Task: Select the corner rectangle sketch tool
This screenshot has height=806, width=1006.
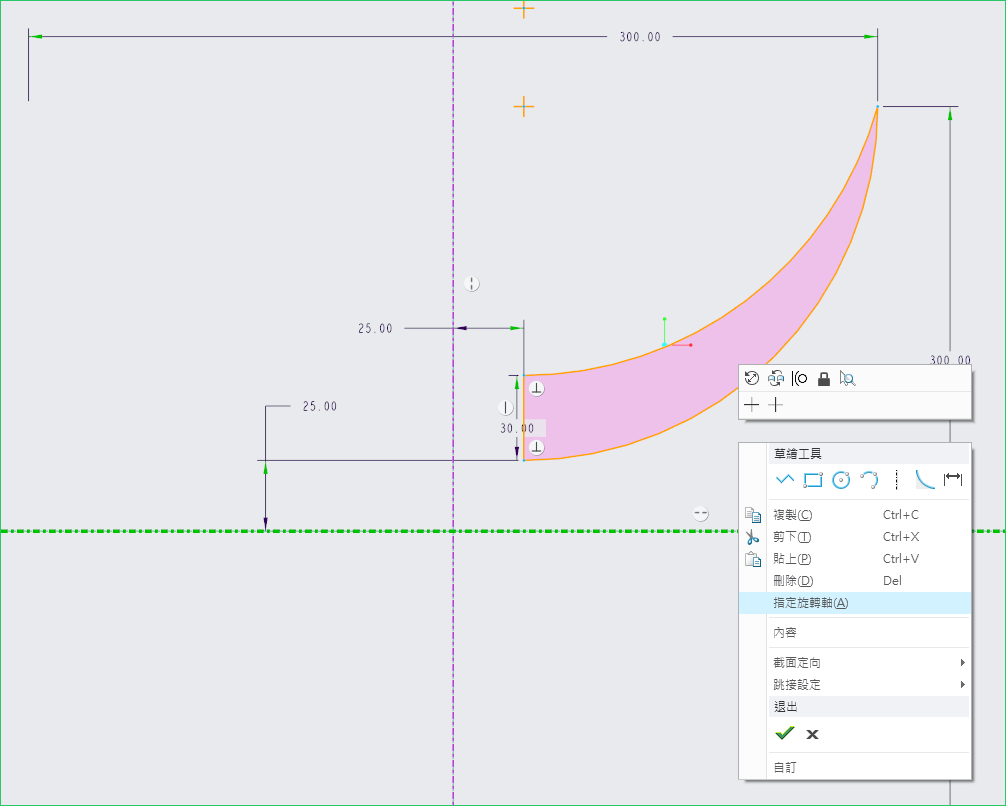Action: [x=813, y=480]
